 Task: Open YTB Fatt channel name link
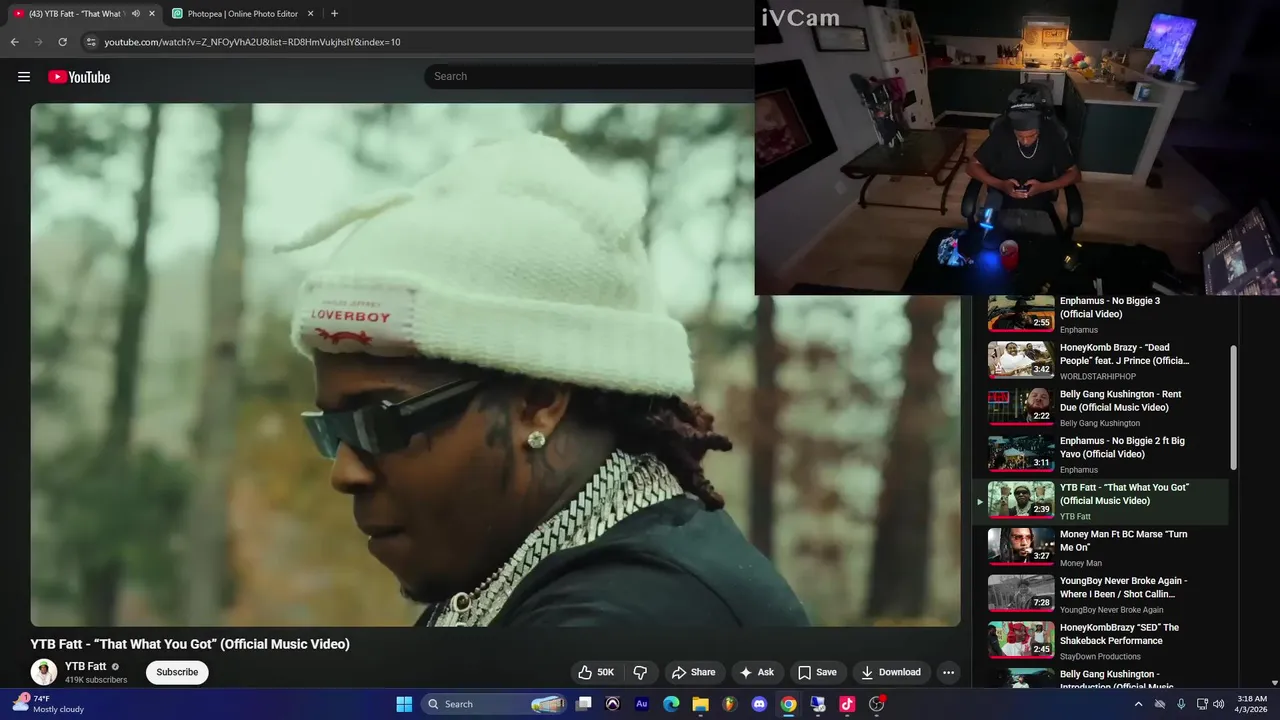86,666
